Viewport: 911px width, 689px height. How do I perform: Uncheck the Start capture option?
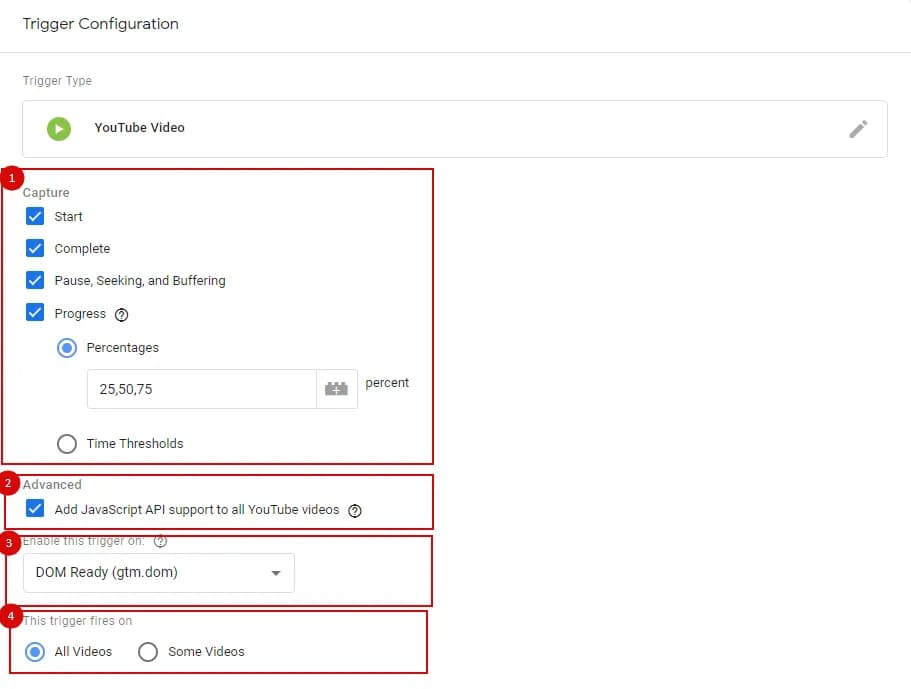(x=35, y=216)
